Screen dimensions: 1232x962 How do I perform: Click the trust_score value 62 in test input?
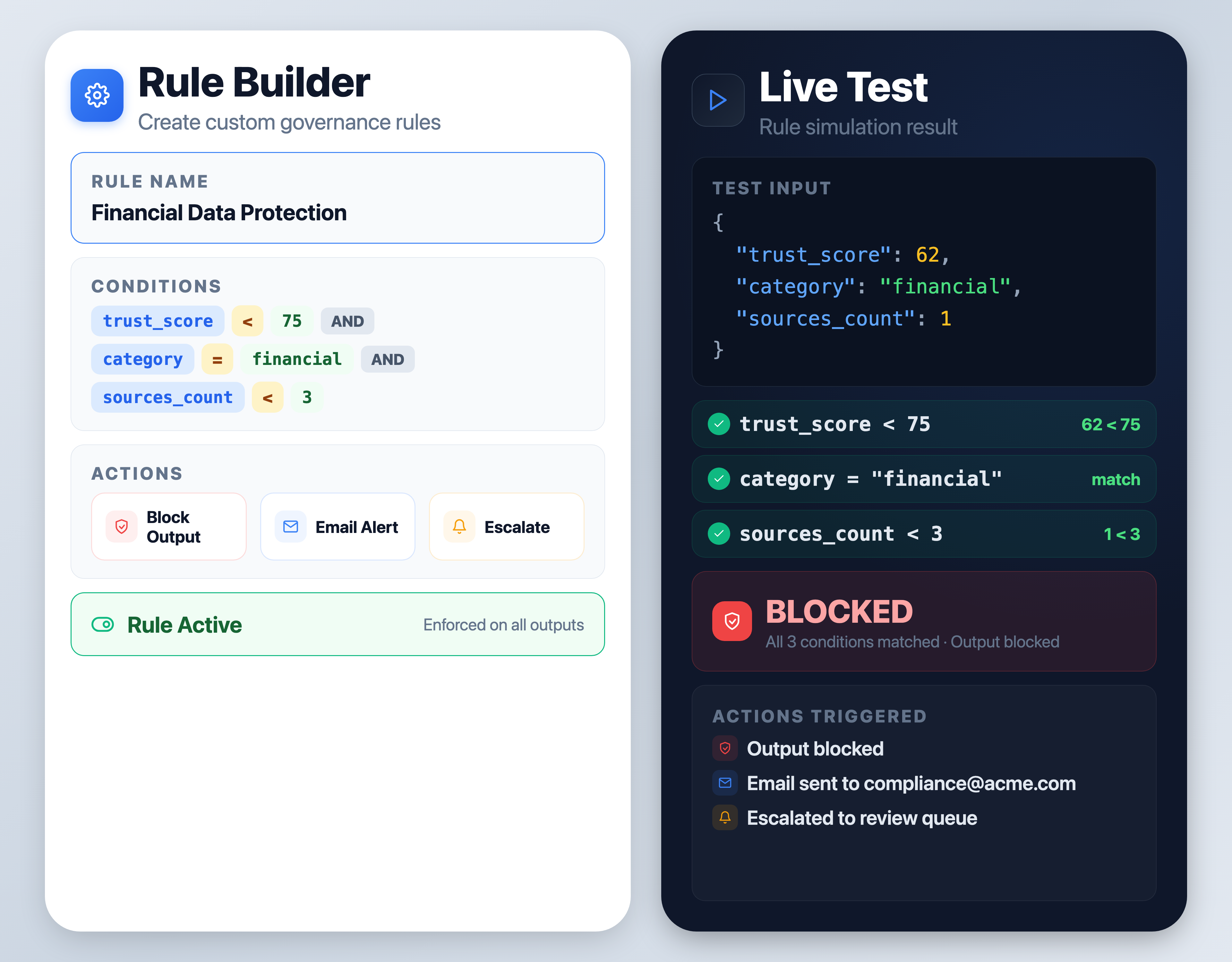[928, 255]
